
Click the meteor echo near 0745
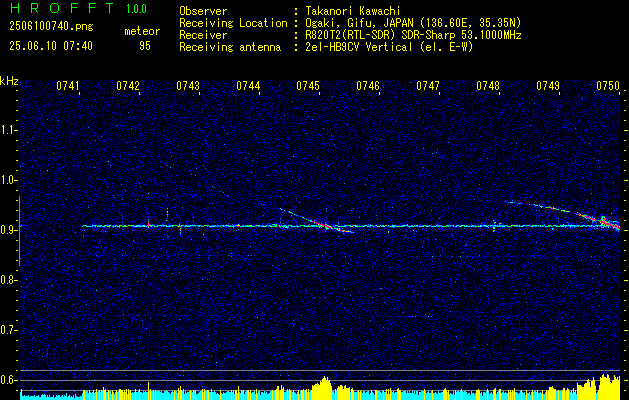pos(317,221)
